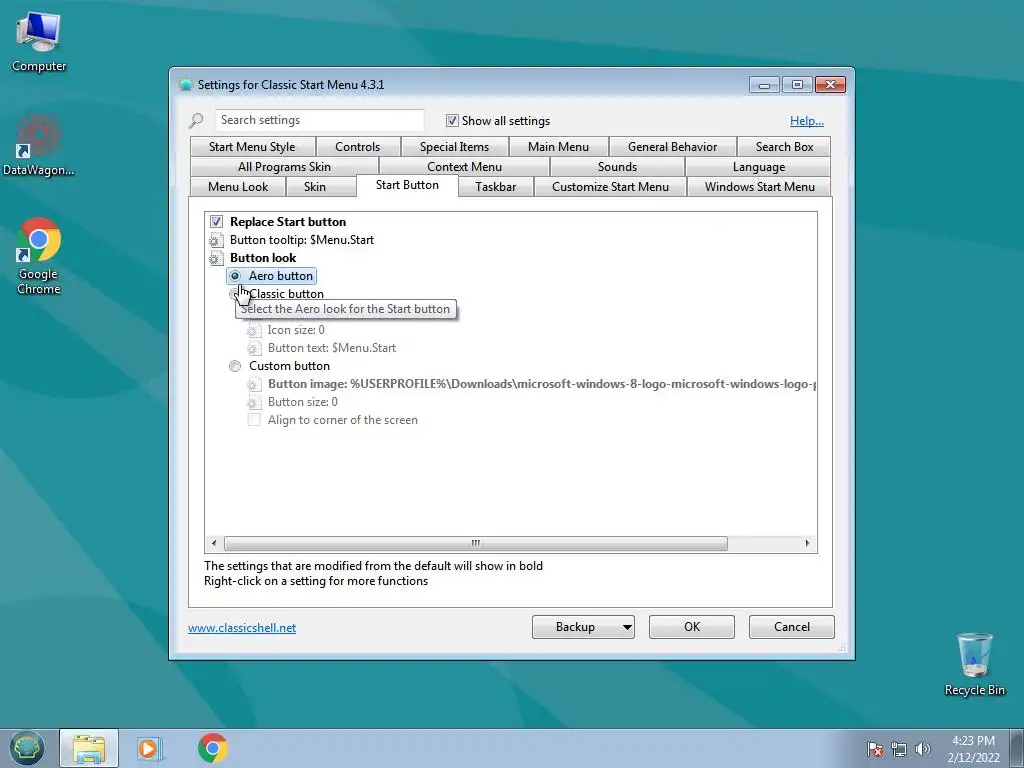1024x768 pixels.
Task: Click the scrollbar left arrow
Action: [214, 543]
